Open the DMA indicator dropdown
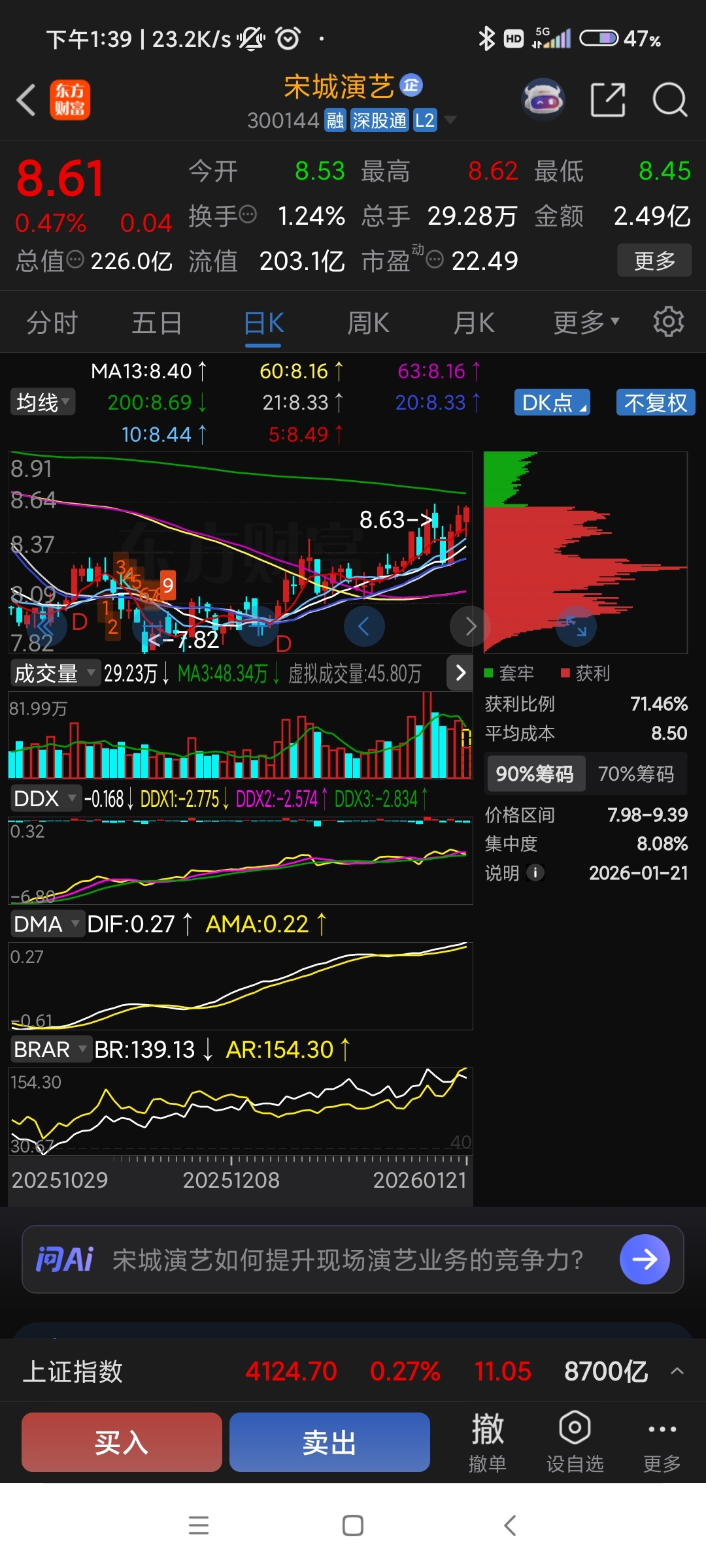 click(x=46, y=923)
